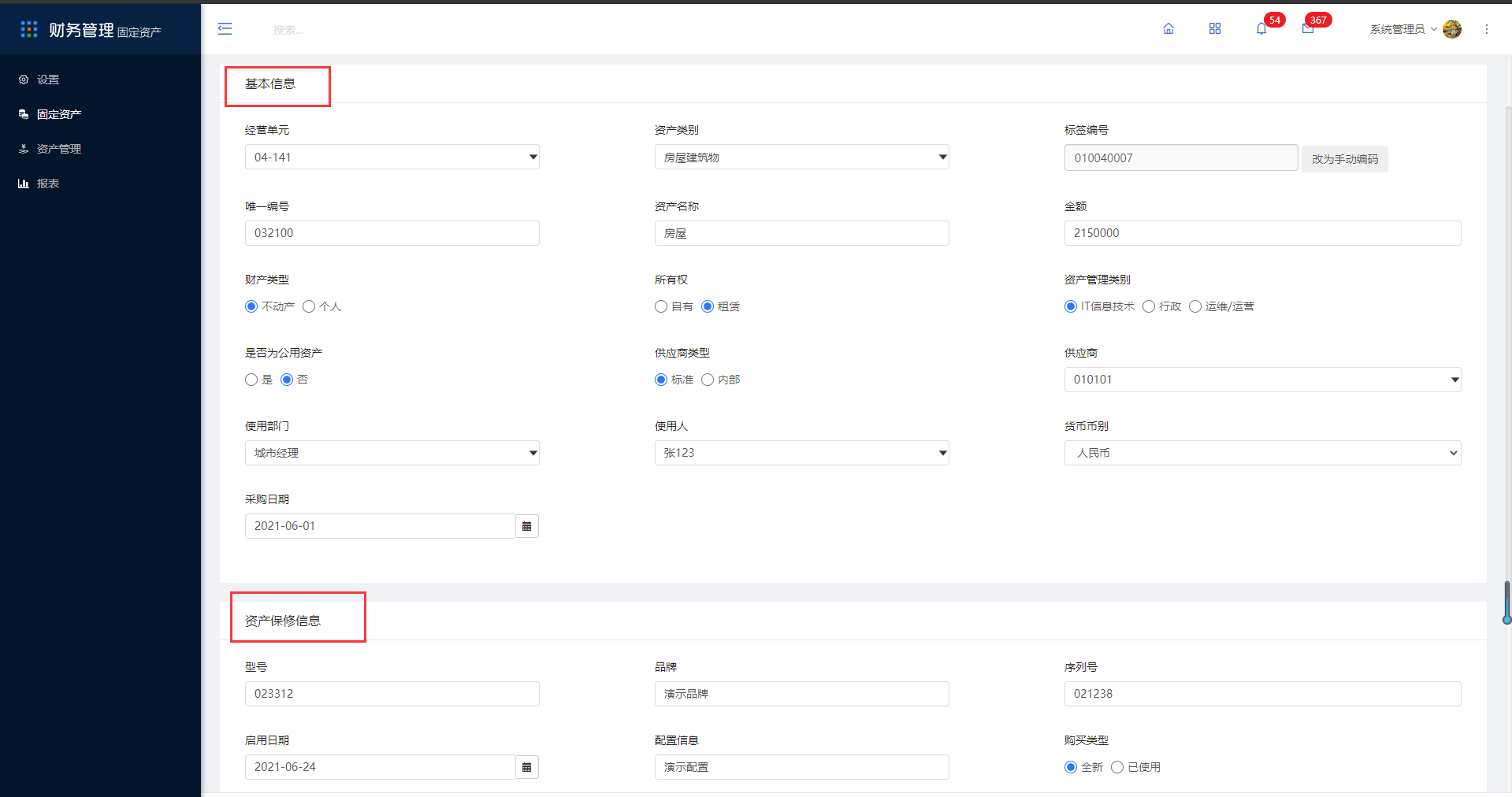The height and width of the screenshot is (797, 1512).
Task: Click the 启用日期 field 2021-06-24
Action: (381, 767)
